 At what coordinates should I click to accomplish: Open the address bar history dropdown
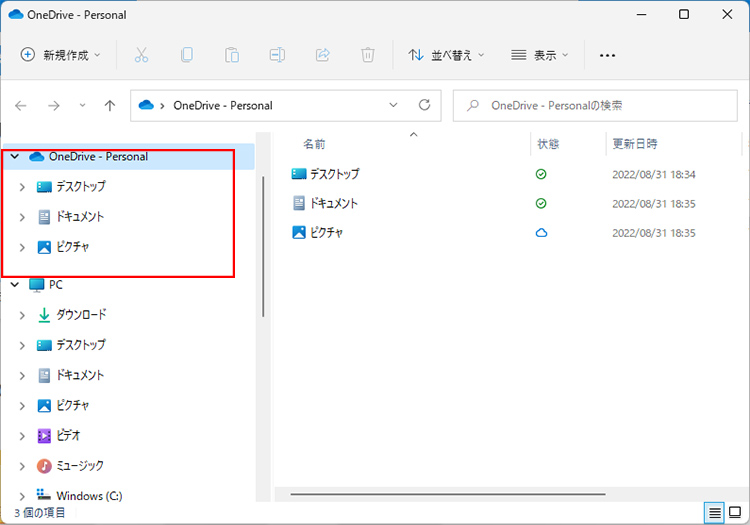(x=394, y=105)
